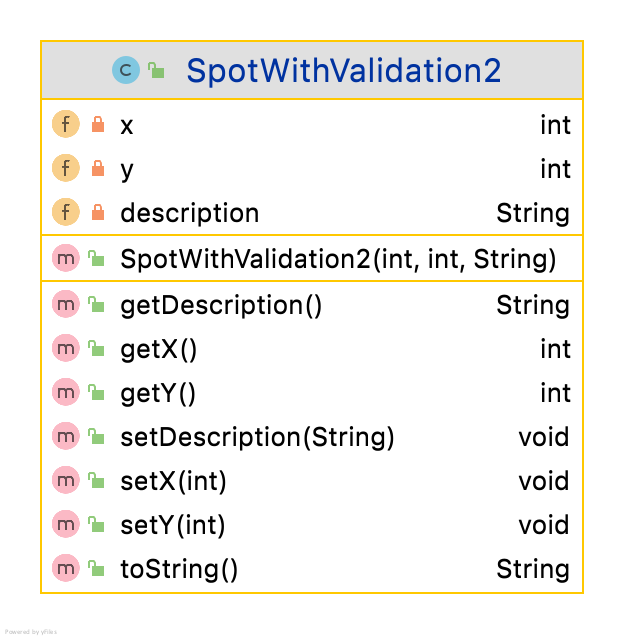Click the toString() method name
640x640 pixels.
(x=179, y=569)
